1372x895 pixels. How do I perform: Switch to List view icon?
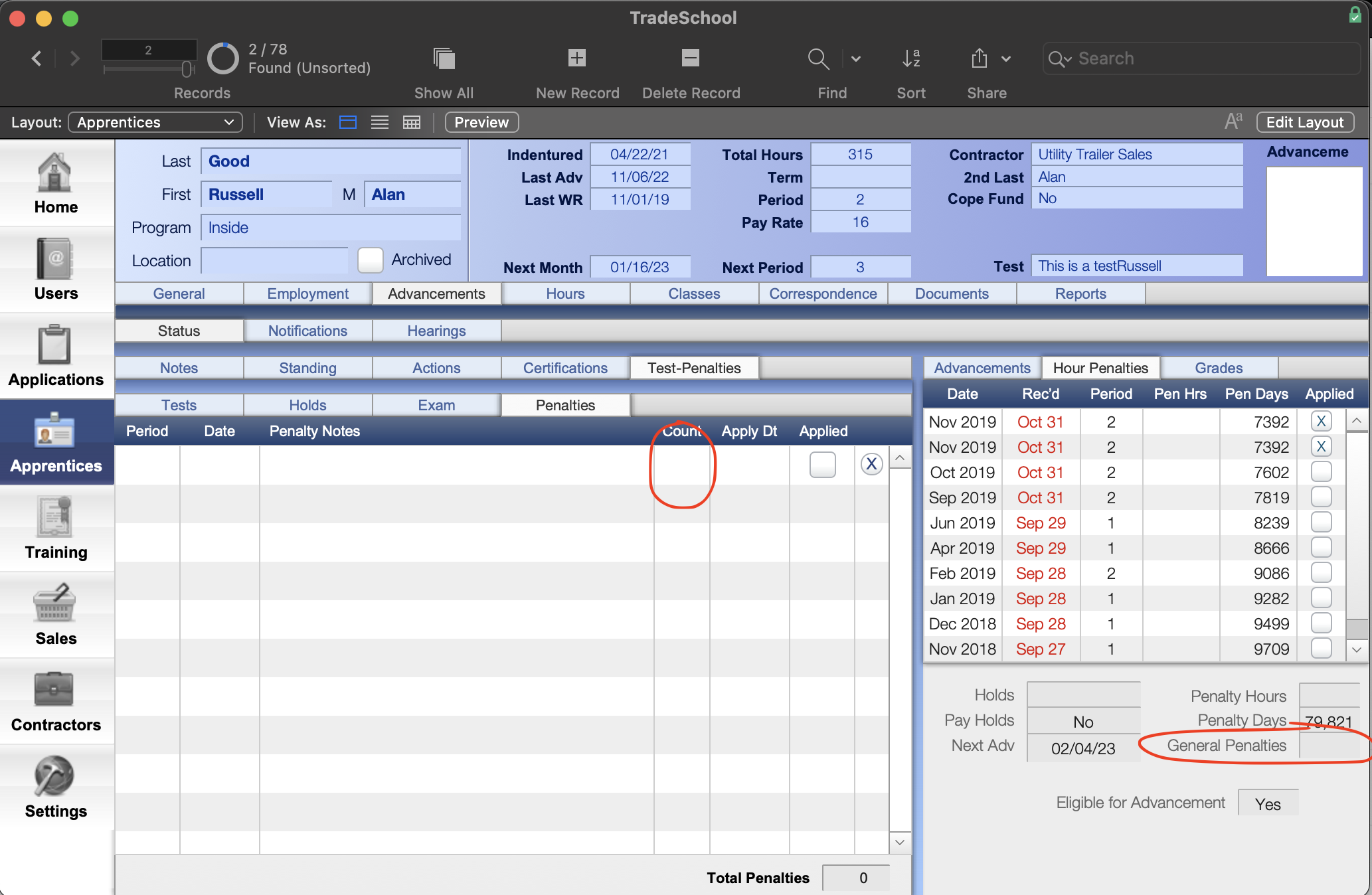[380, 122]
